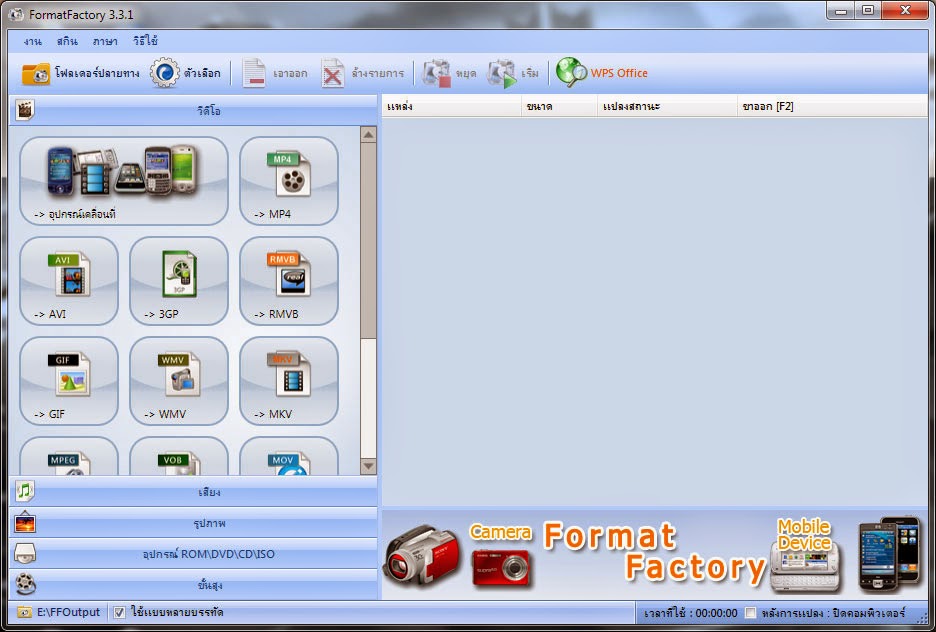Click the FormatFactory title bar app icon
The image size is (936, 632).
click(16, 14)
